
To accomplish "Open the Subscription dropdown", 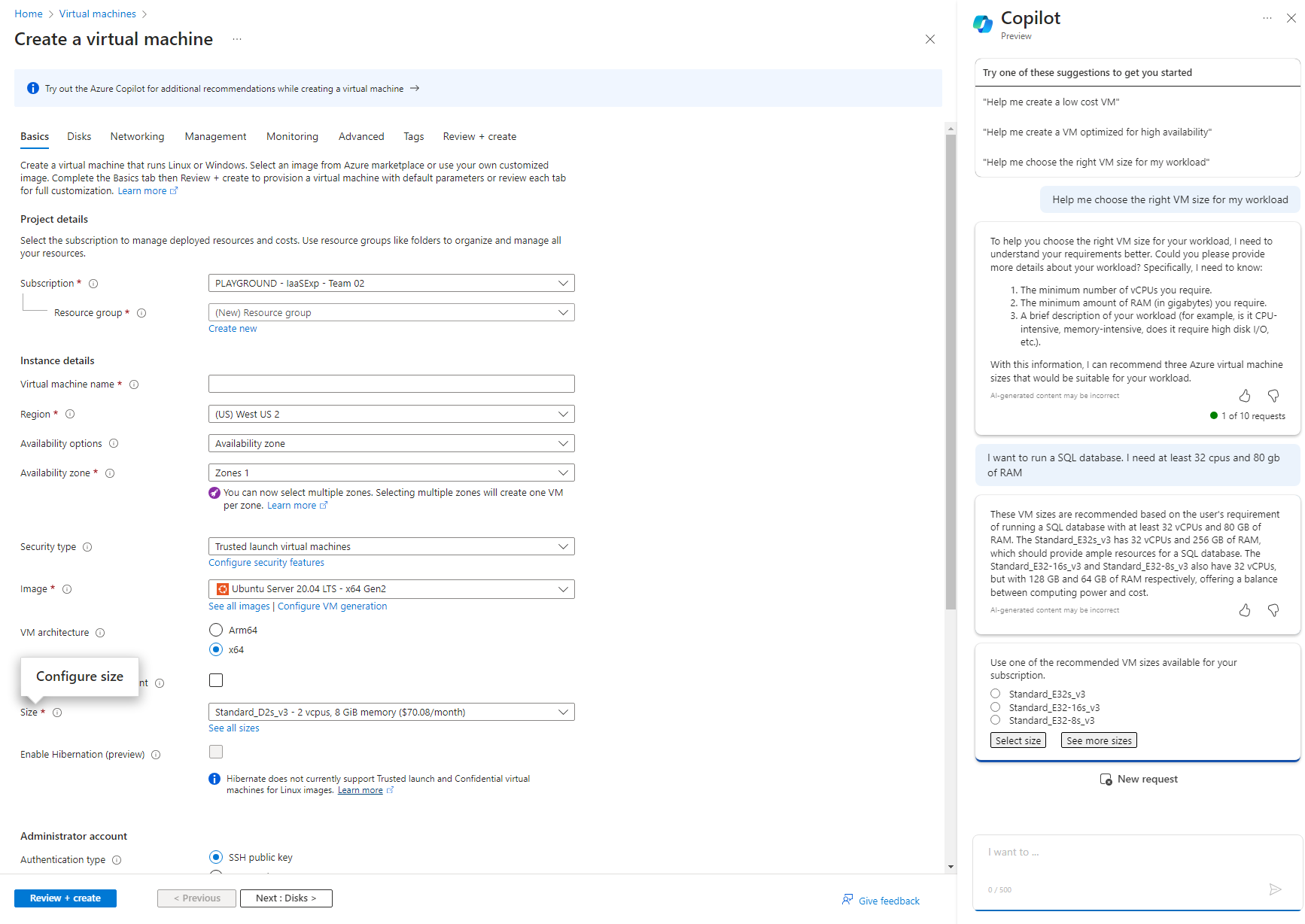I will 391,283.
